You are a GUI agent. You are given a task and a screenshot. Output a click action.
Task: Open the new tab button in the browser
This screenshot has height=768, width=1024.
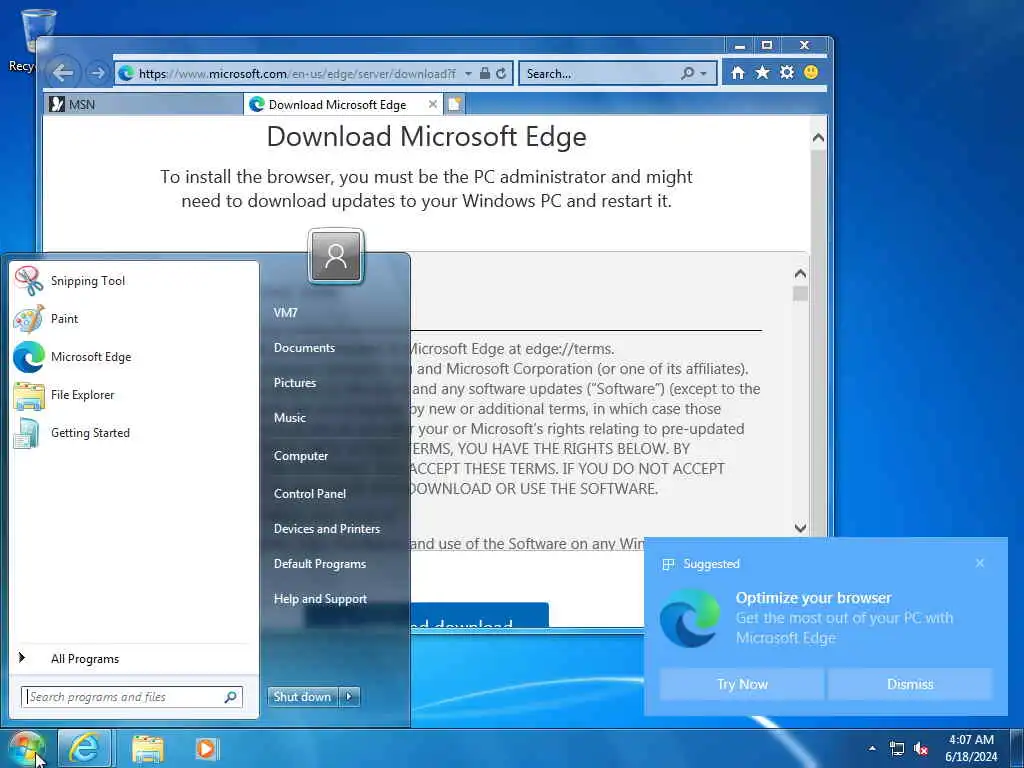pyautogui.click(x=455, y=104)
